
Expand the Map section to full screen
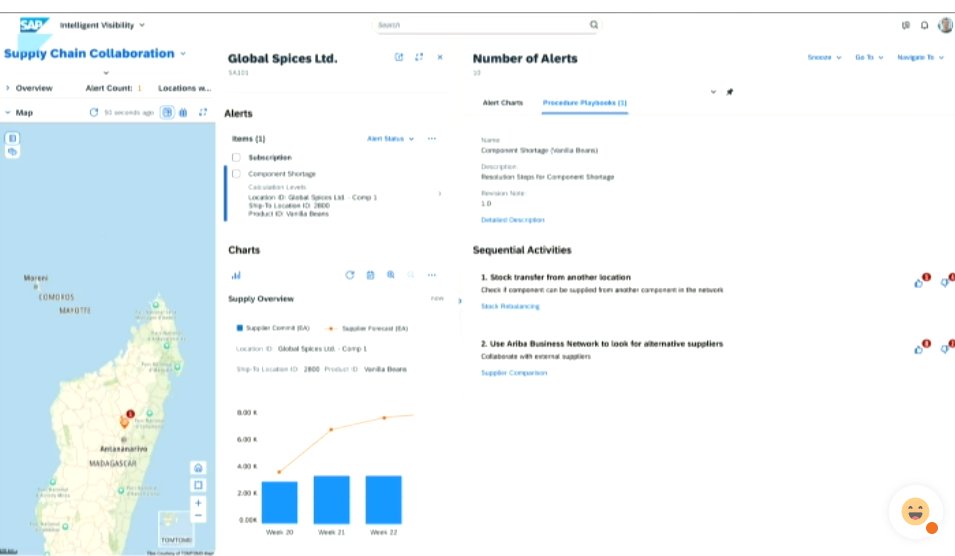[203, 112]
